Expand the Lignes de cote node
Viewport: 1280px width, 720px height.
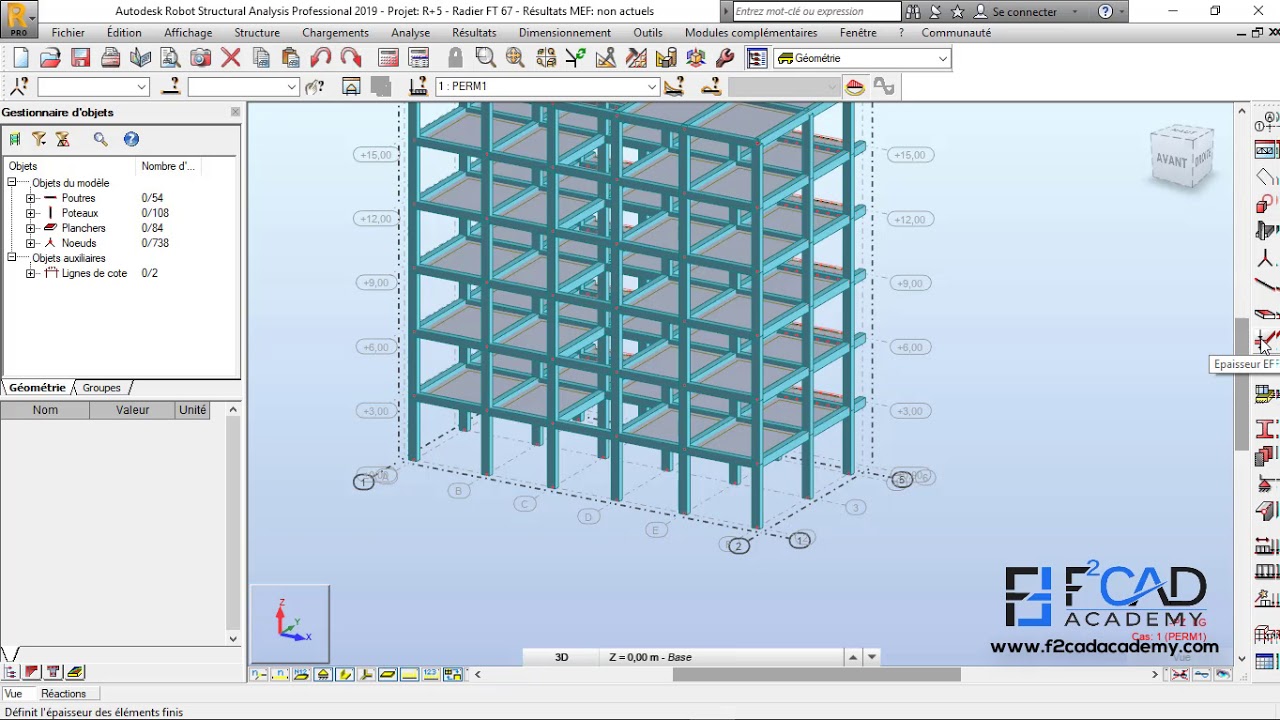click(30, 273)
